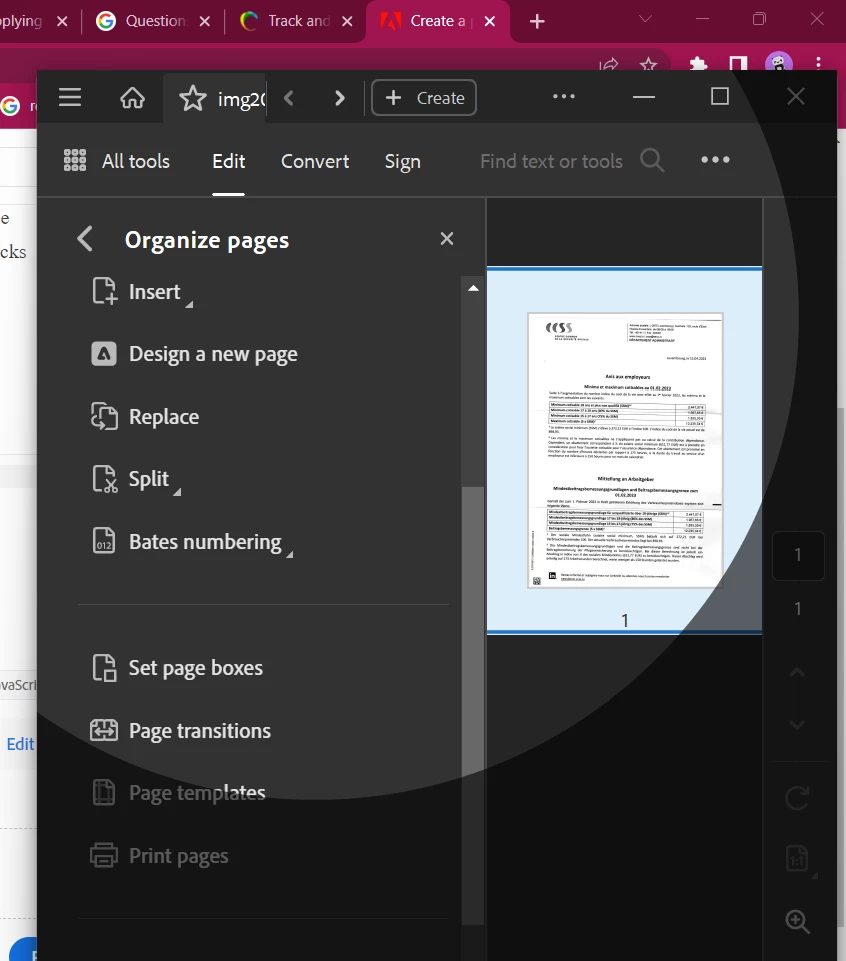Click the search magnifier icon
This screenshot has height=961, width=846.
coord(652,161)
